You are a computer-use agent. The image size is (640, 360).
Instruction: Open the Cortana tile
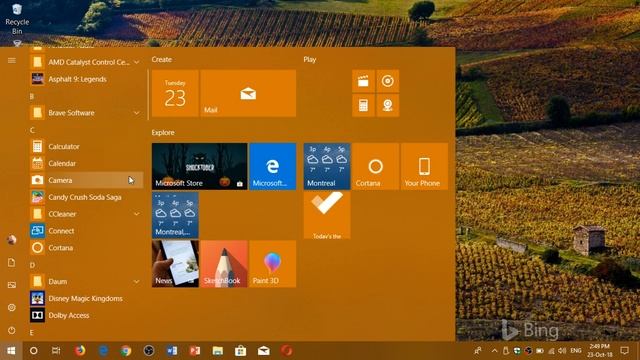[376, 166]
